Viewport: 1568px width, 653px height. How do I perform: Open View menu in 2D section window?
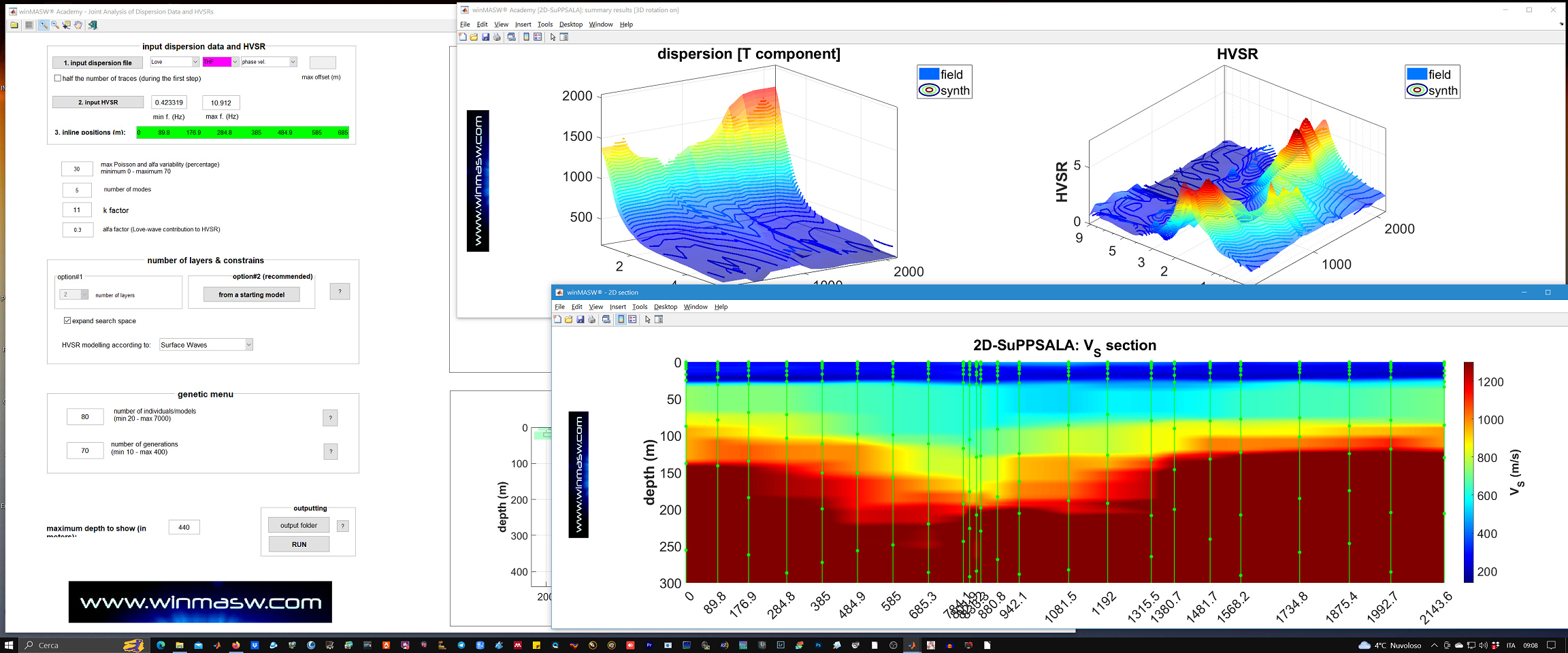coord(596,307)
